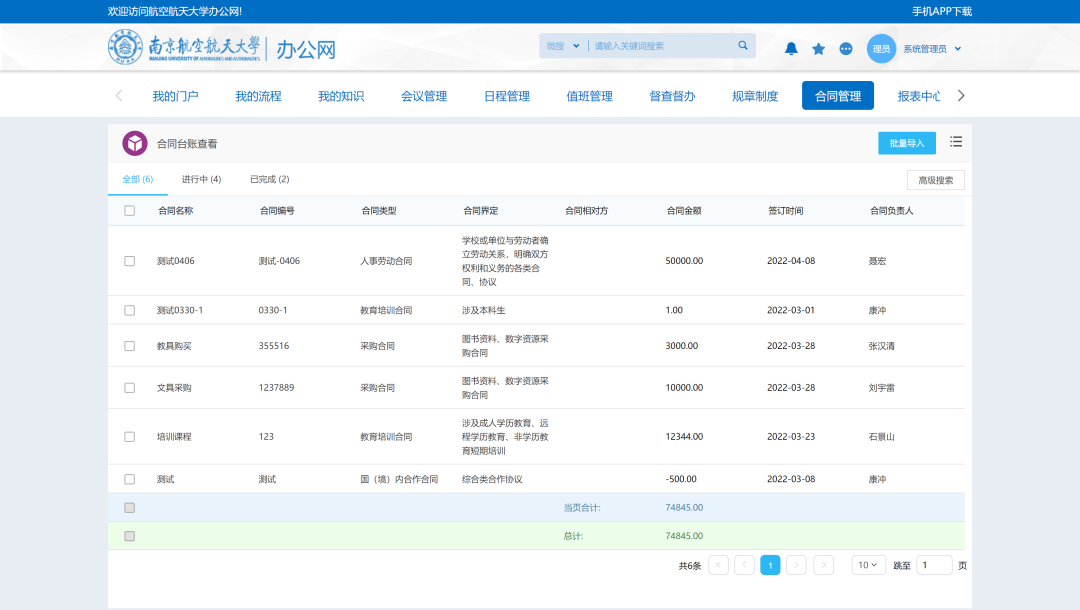The height and width of the screenshot is (610, 1080).
Task: Click contract name 文具采购
Action: pos(174,388)
